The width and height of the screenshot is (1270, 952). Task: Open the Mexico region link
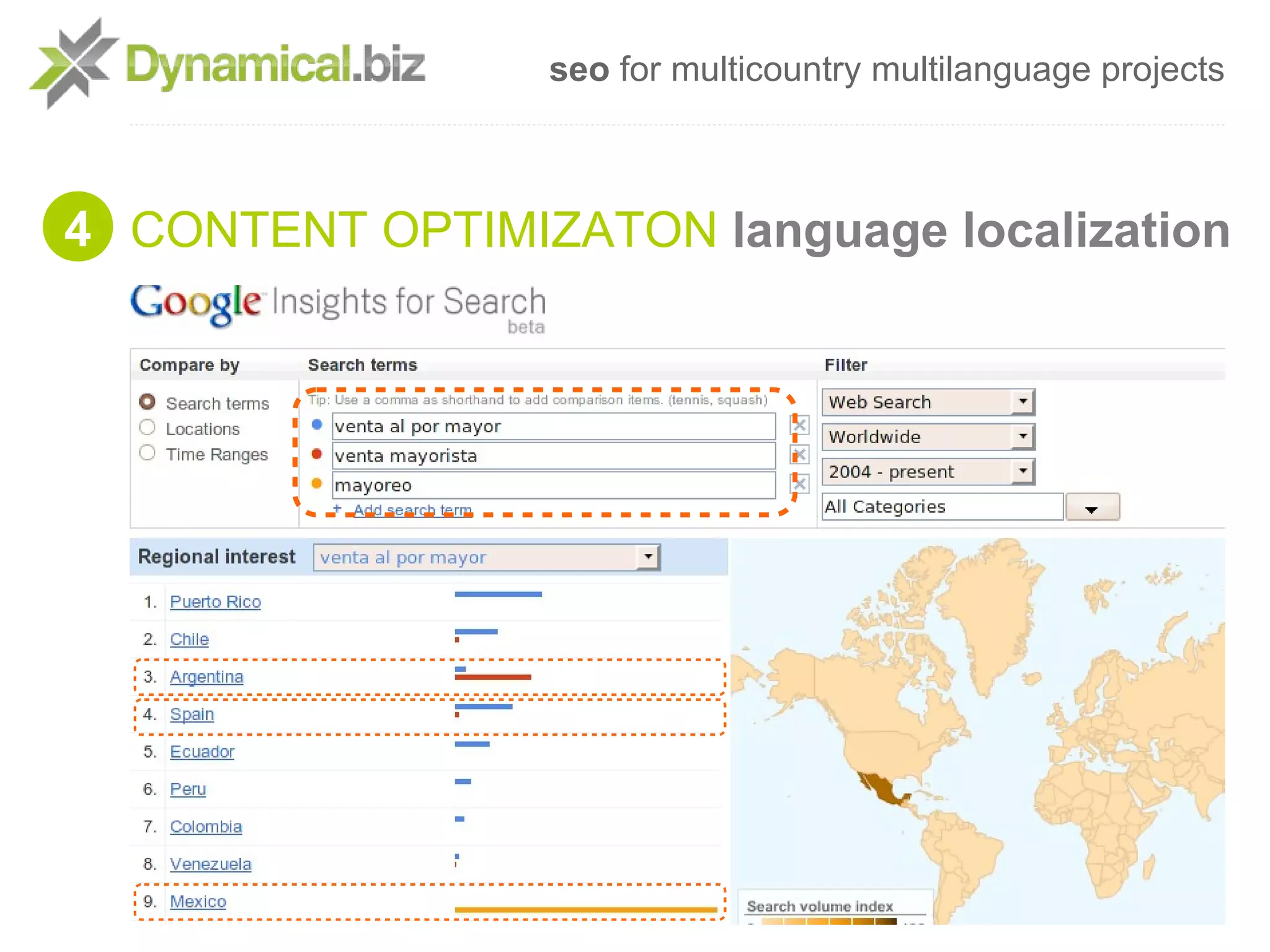(x=198, y=901)
